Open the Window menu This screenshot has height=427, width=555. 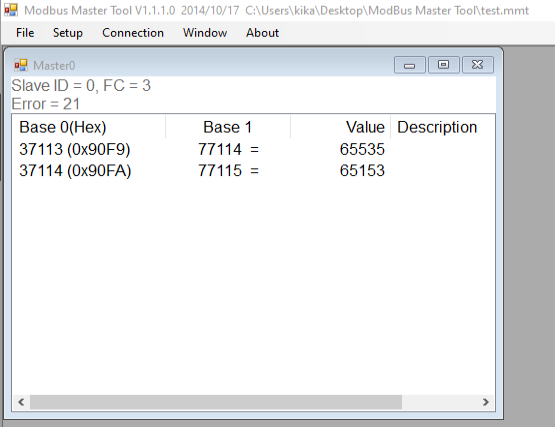[205, 33]
